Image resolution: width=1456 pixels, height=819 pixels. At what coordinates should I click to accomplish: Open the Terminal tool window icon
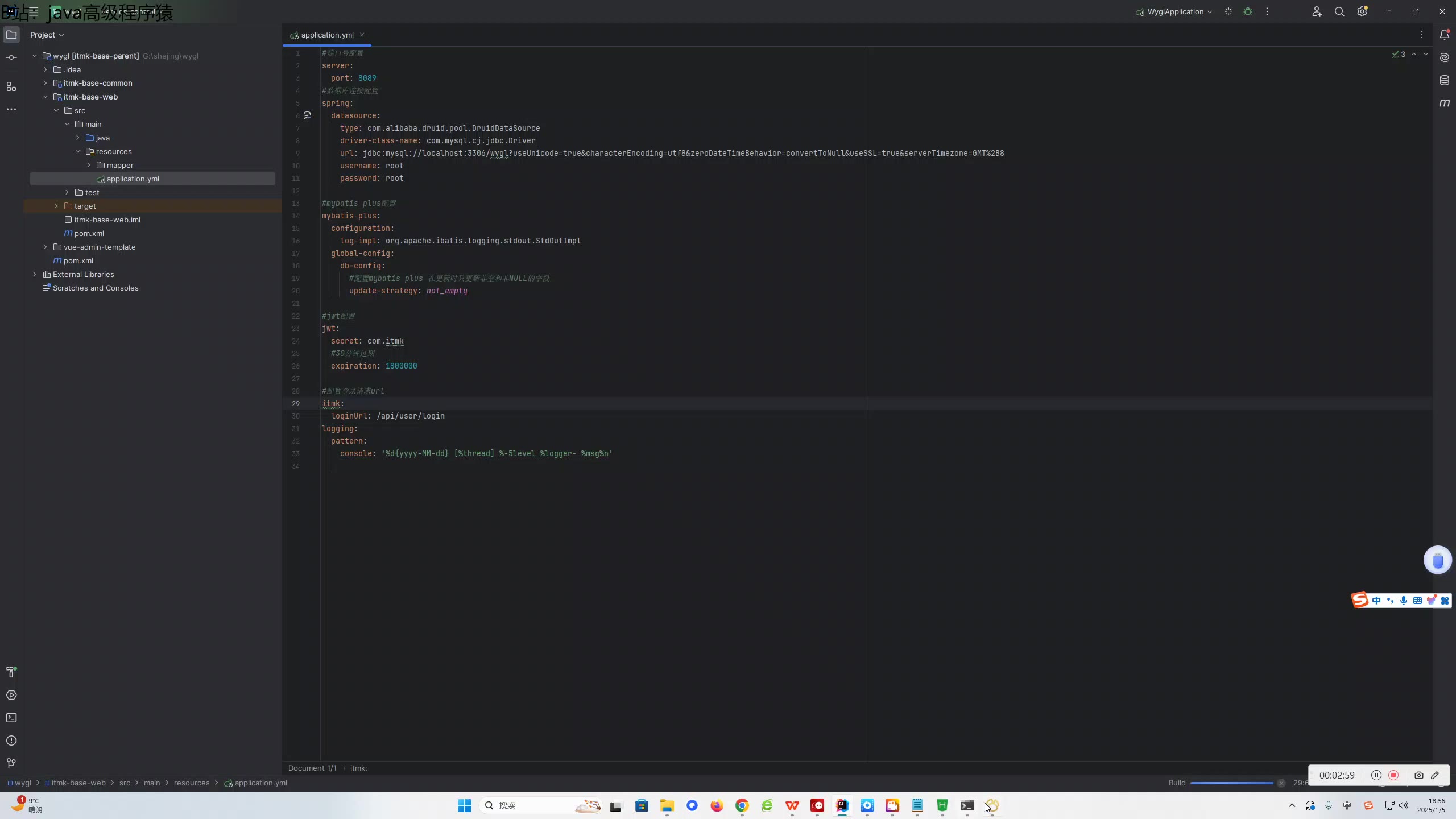tap(11, 718)
